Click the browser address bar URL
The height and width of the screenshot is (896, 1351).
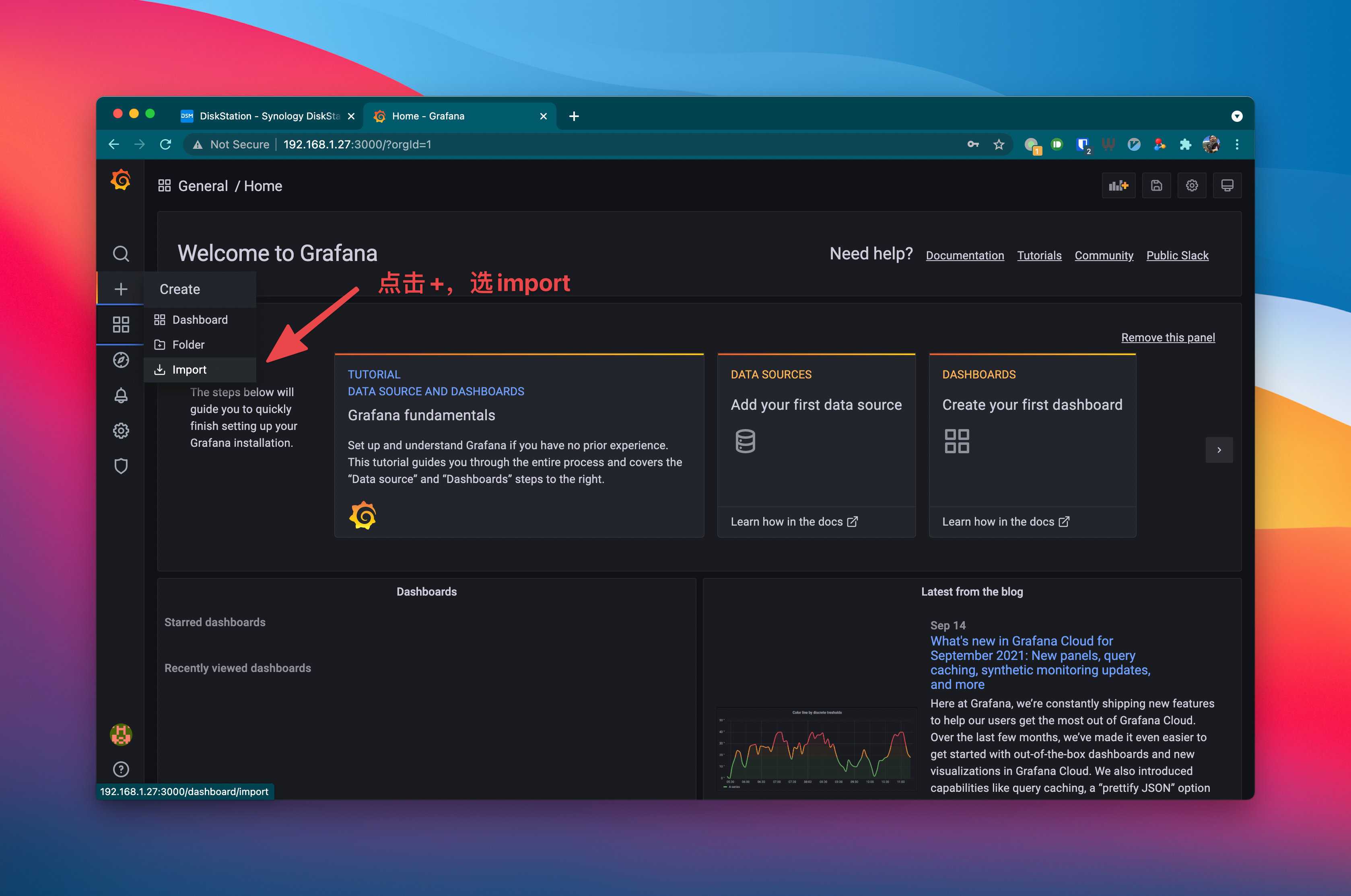click(x=357, y=144)
